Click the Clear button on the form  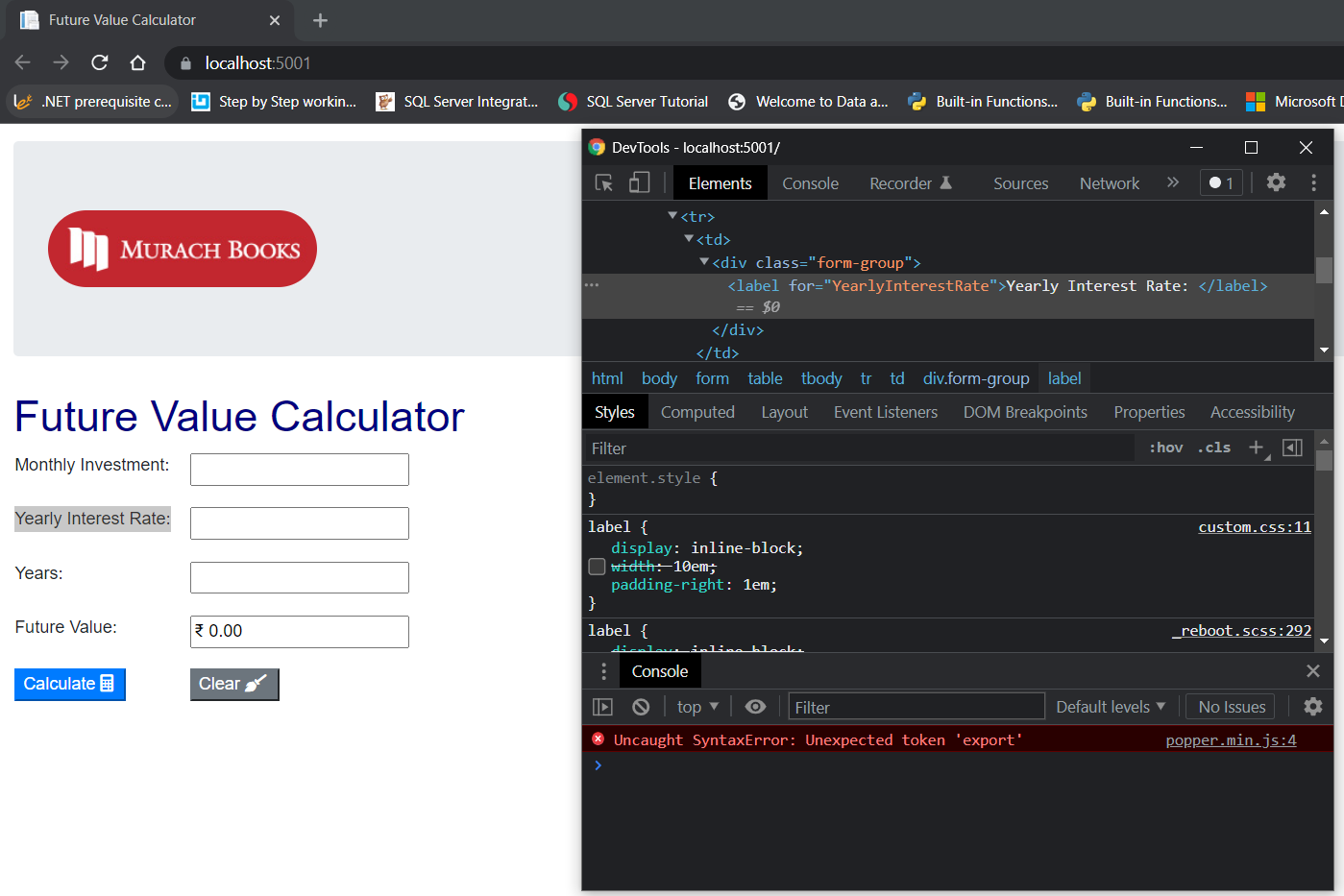click(234, 684)
